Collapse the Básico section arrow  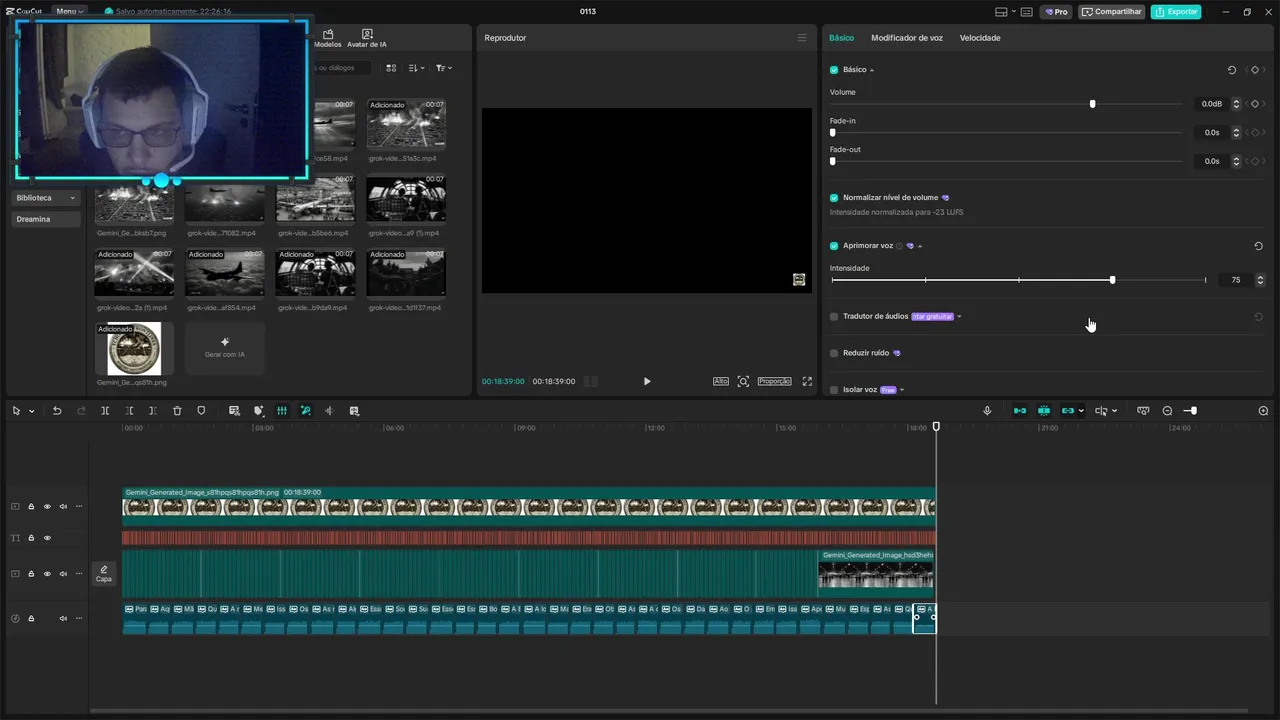(872, 70)
